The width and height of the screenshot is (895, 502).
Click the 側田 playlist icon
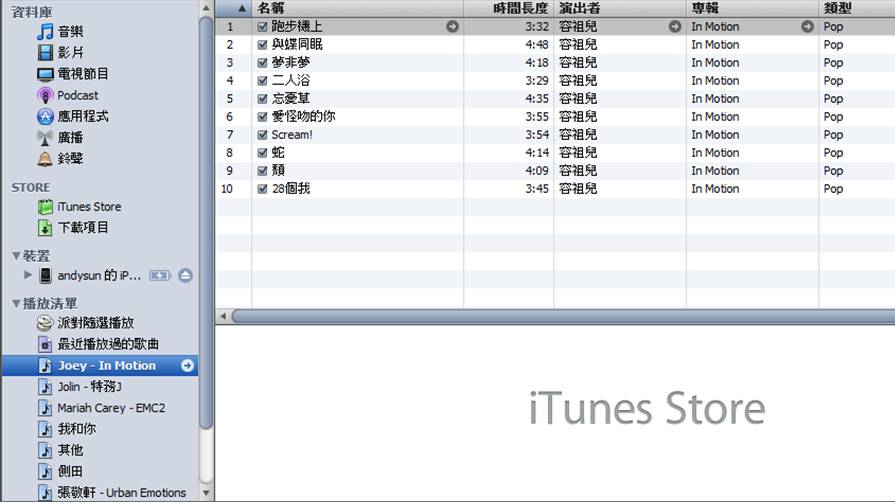pyautogui.click(x=45, y=471)
